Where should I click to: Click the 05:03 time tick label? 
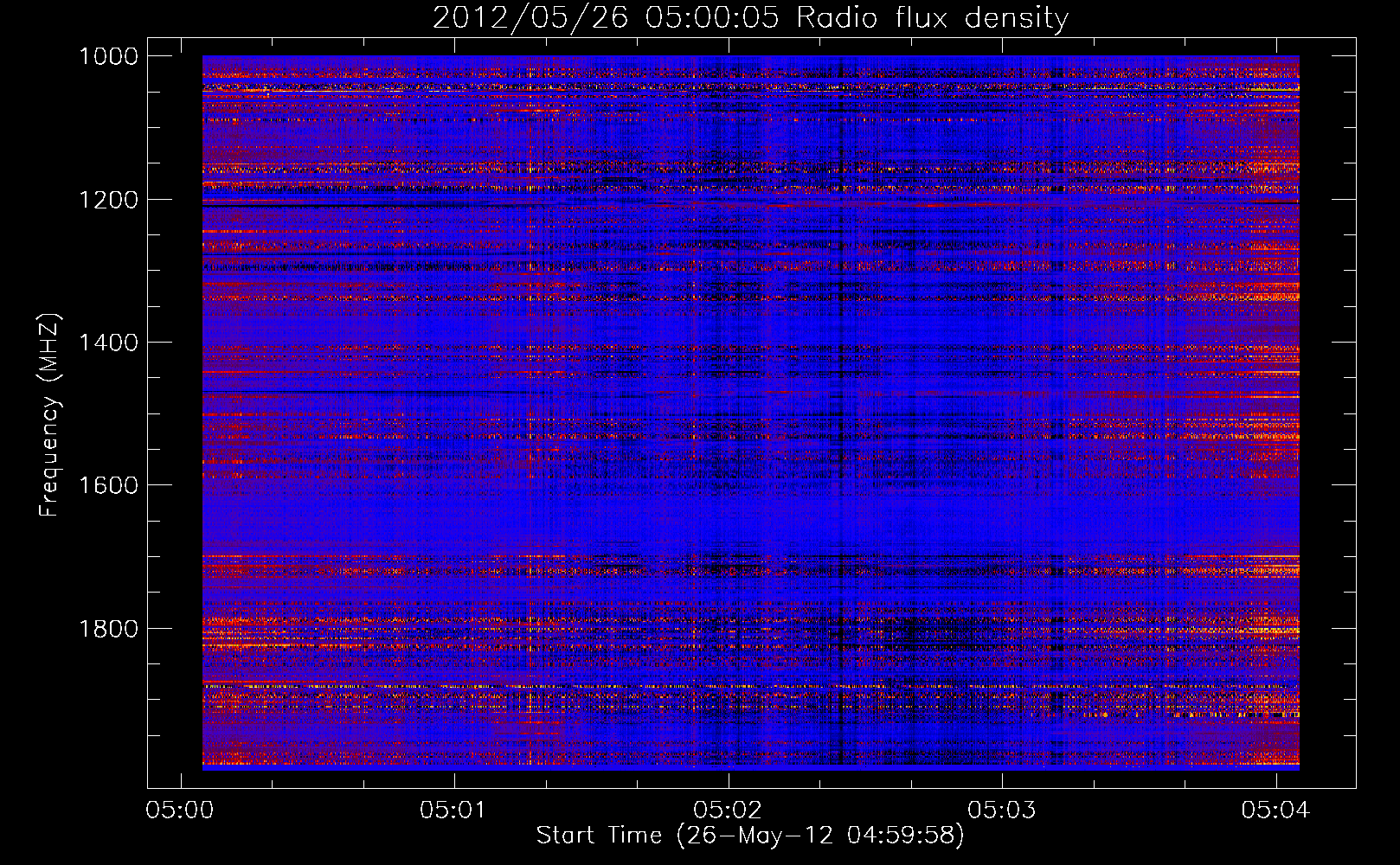coord(1002,810)
